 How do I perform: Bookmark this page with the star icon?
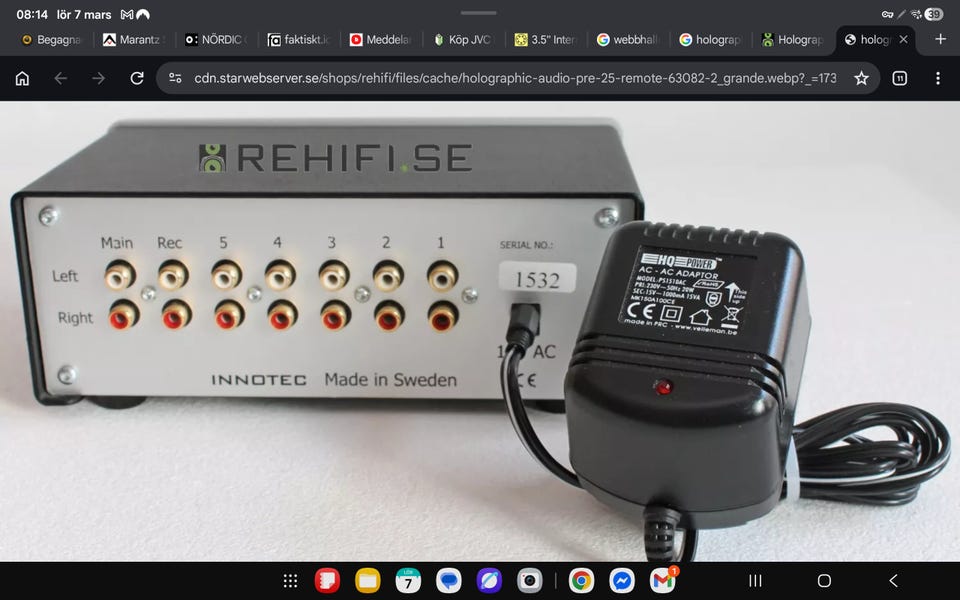(861, 78)
